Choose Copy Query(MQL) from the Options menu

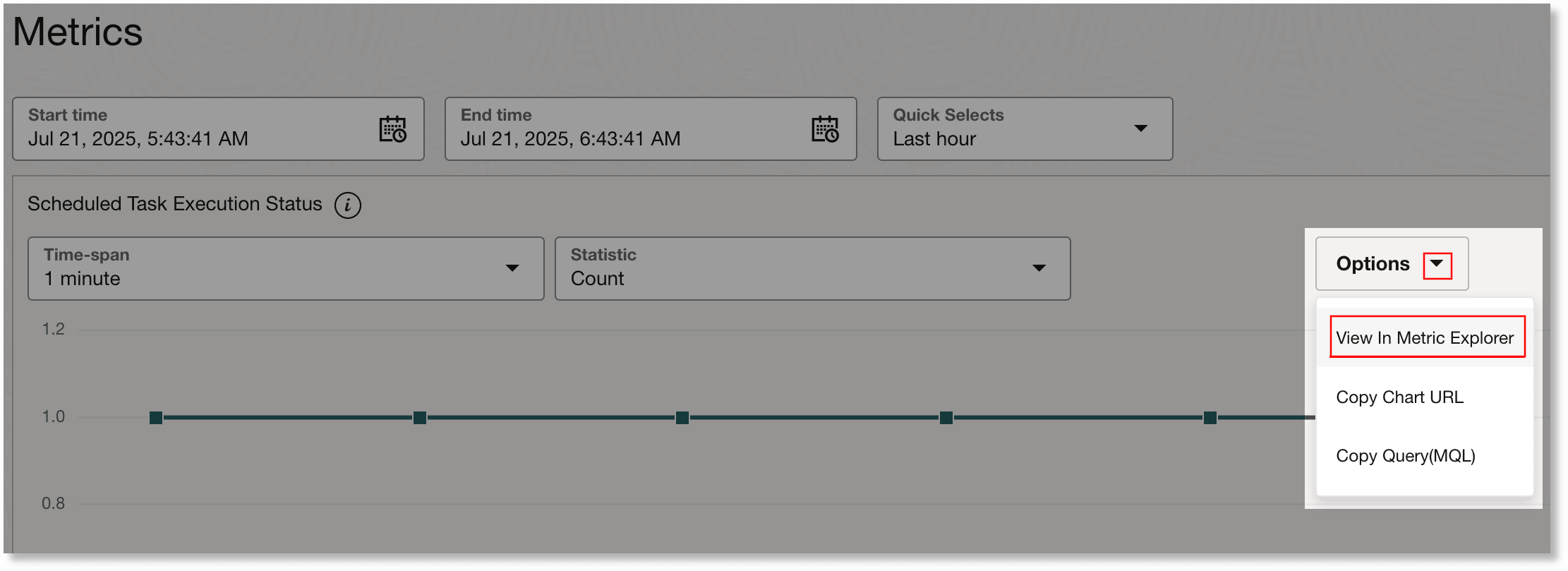[1405, 455]
